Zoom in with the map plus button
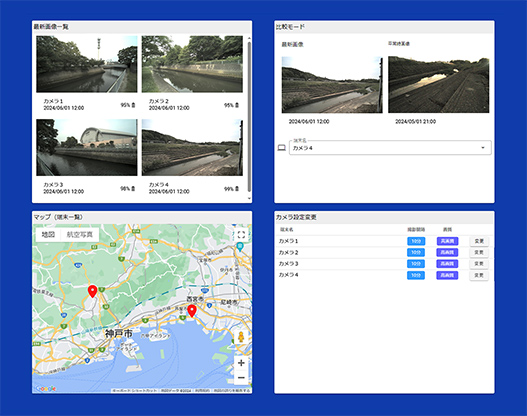The image size is (527, 416). coord(241,363)
